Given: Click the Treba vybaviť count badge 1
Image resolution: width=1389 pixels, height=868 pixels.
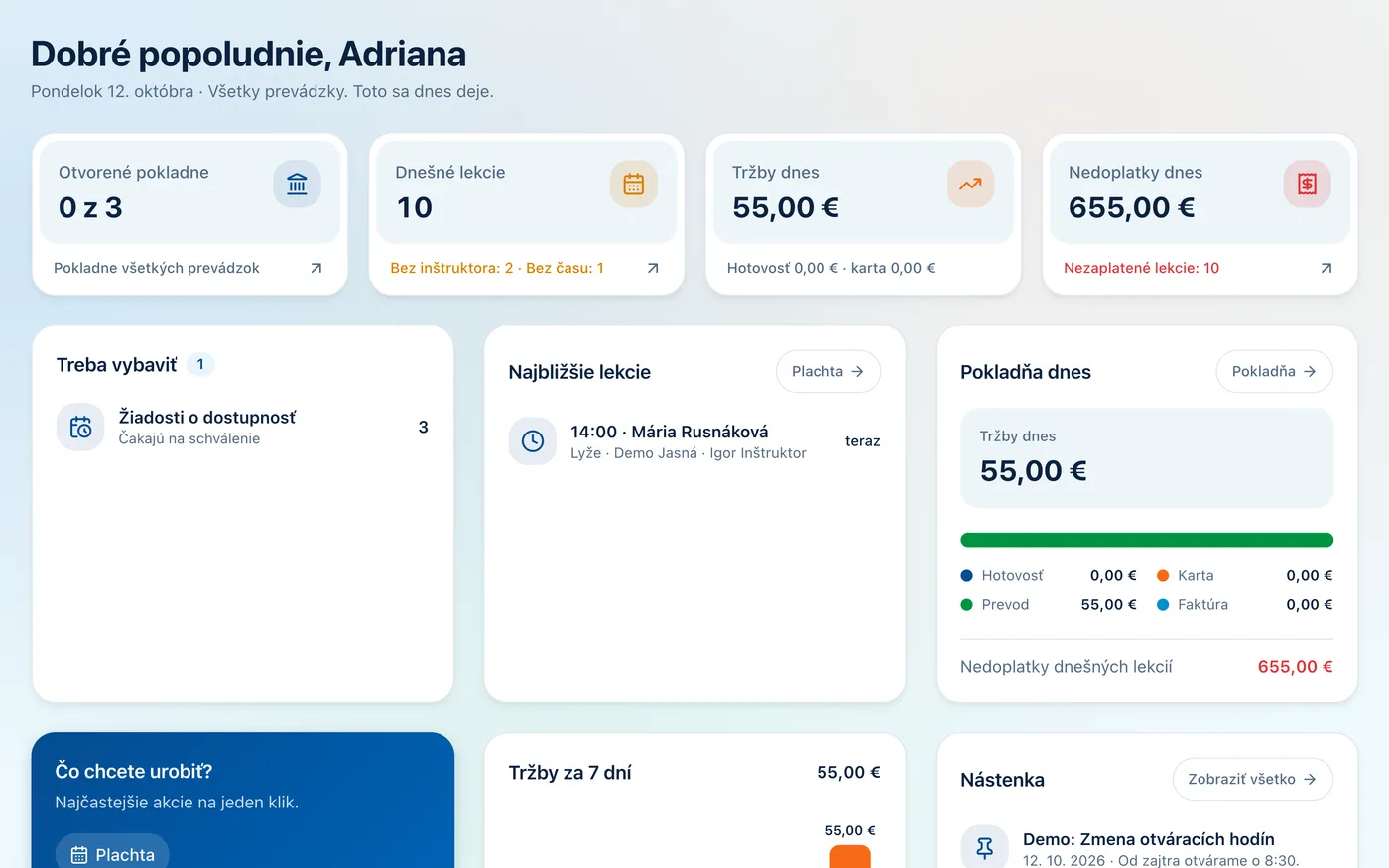Looking at the screenshot, I should click(x=200, y=364).
